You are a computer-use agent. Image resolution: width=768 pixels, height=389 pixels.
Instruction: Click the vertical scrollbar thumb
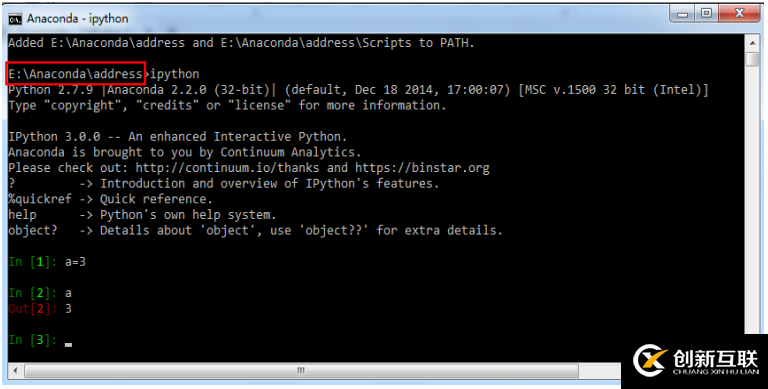click(752, 59)
